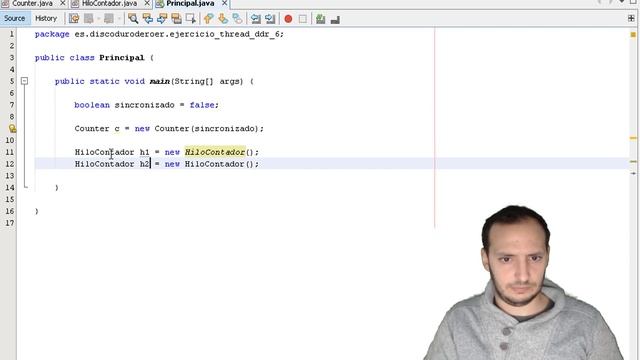The height and width of the screenshot is (360, 640).
Task: Click current line marker in error stripe
Action: (x=633, y=173)
